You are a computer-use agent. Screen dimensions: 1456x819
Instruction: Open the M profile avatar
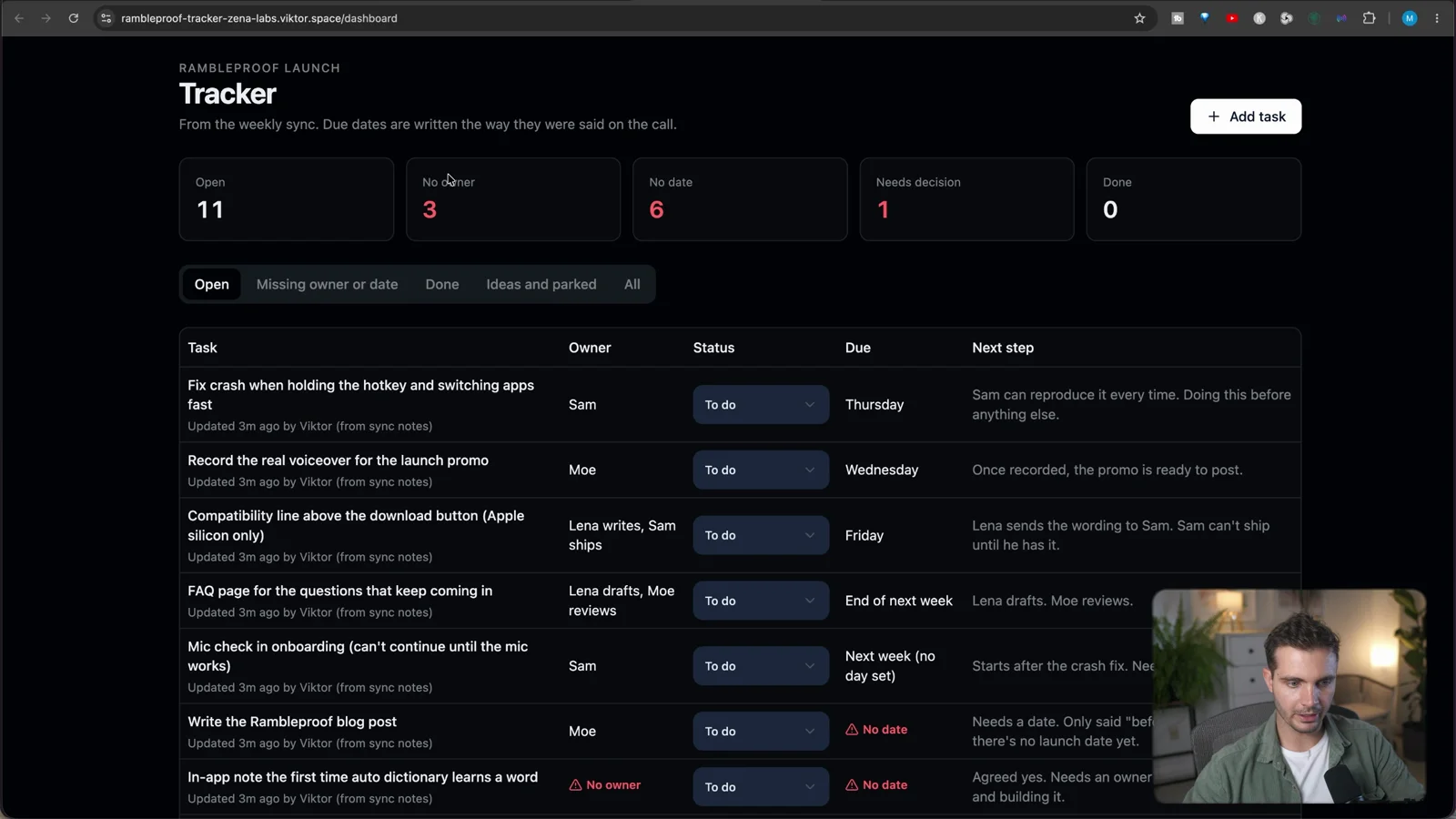click(1410, 18)
